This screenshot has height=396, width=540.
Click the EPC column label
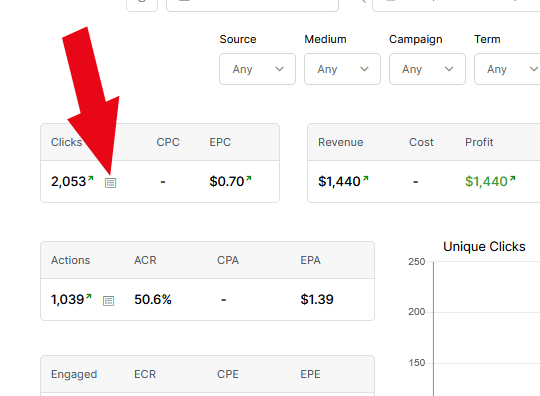click(220, 142)
